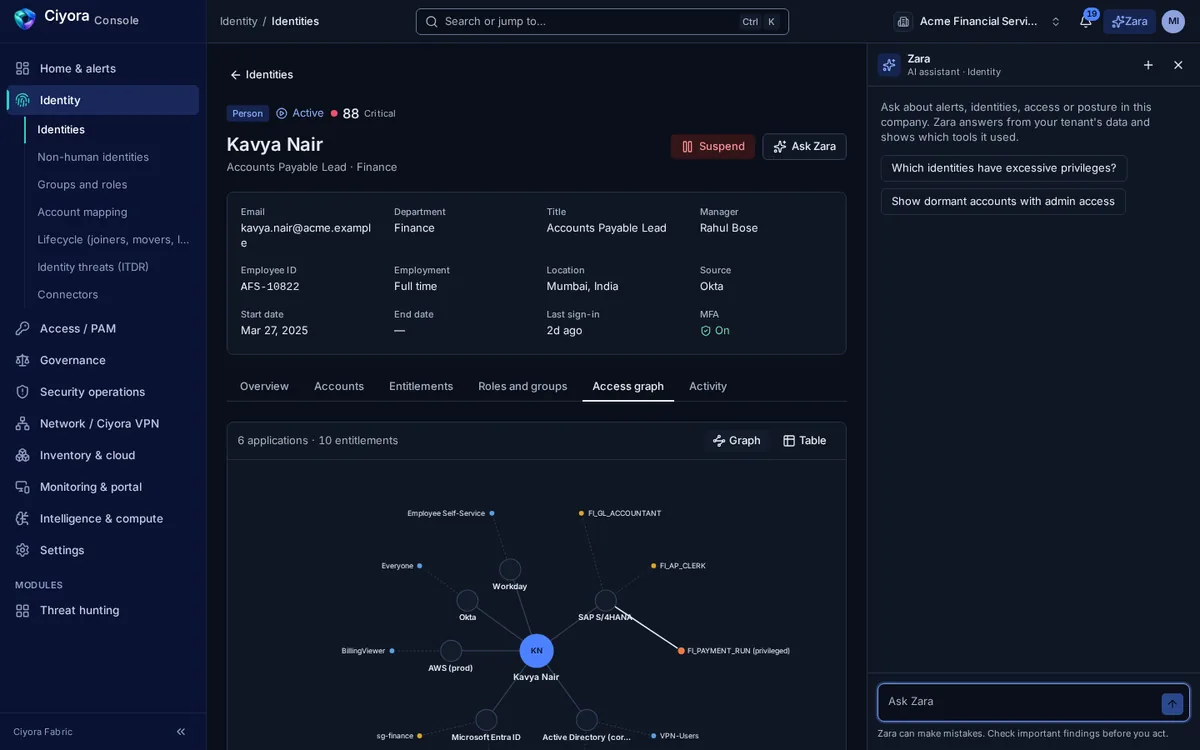
Task: Select Identities submenu item
Action: click(112, 129)
